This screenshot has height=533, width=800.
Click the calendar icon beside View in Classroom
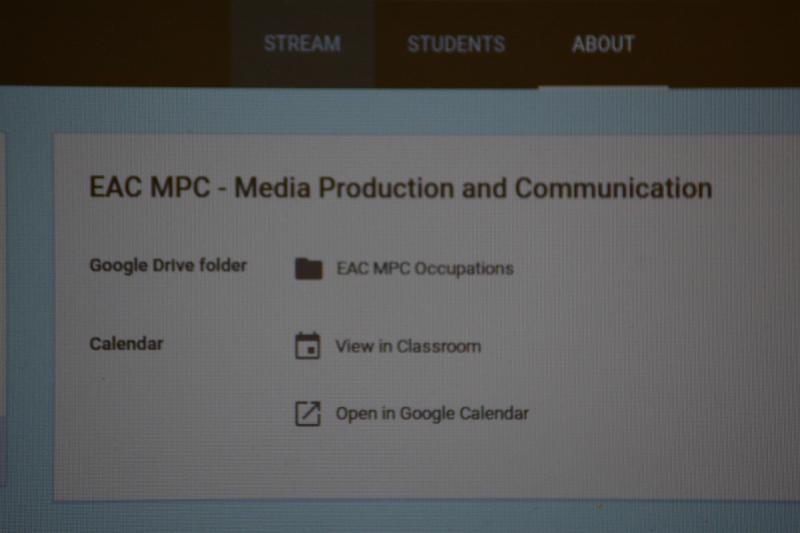(x=308, y=346)
